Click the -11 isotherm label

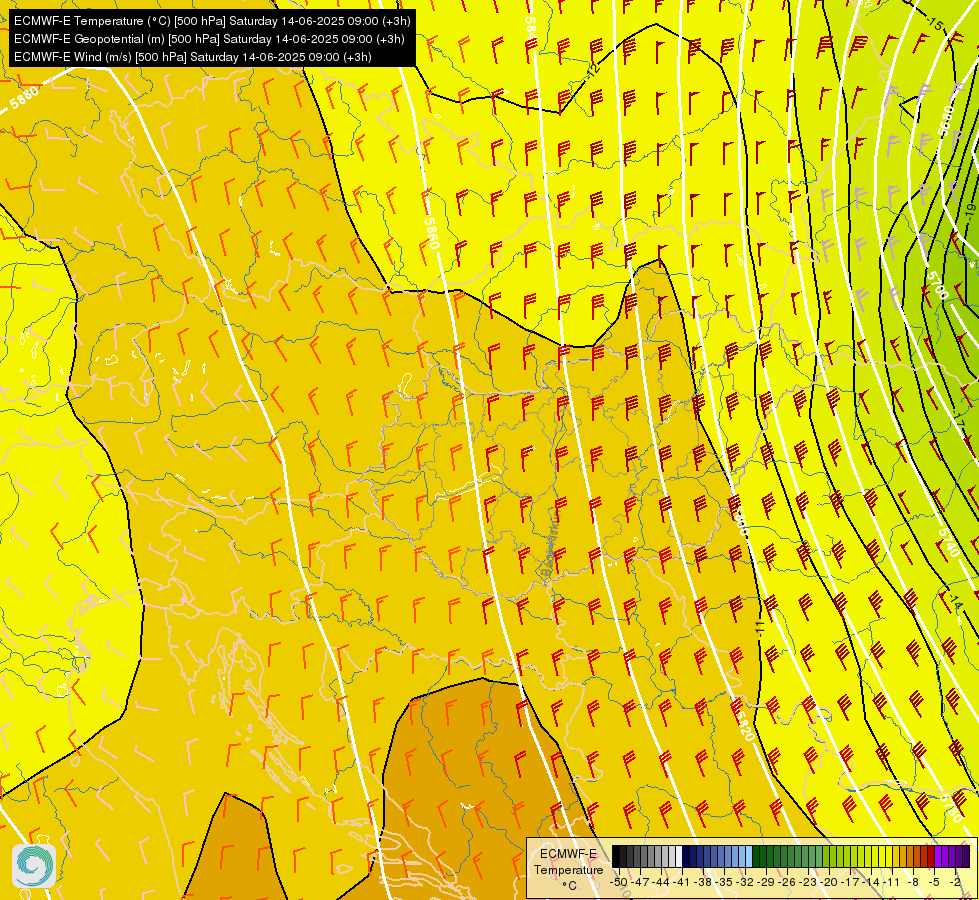pyautogui.click(x=759, y=628)
